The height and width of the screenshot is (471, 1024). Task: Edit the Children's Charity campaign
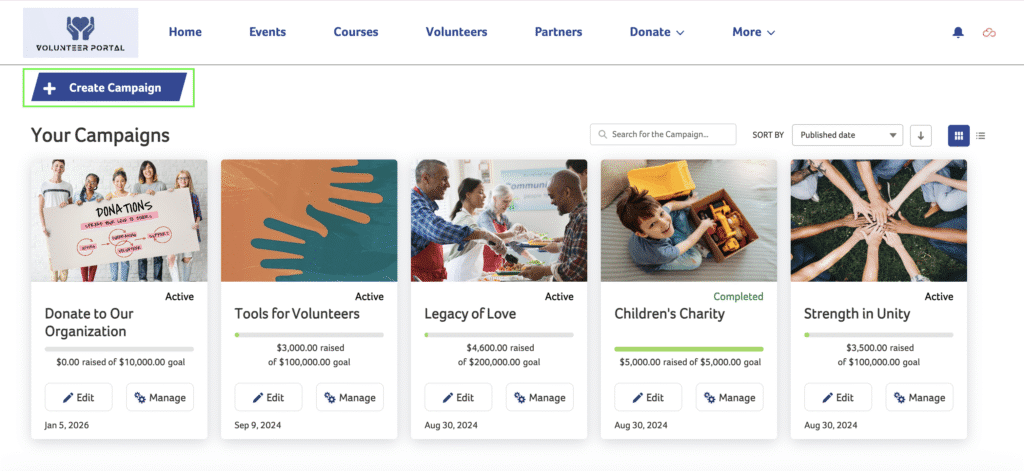click(648, 397)
